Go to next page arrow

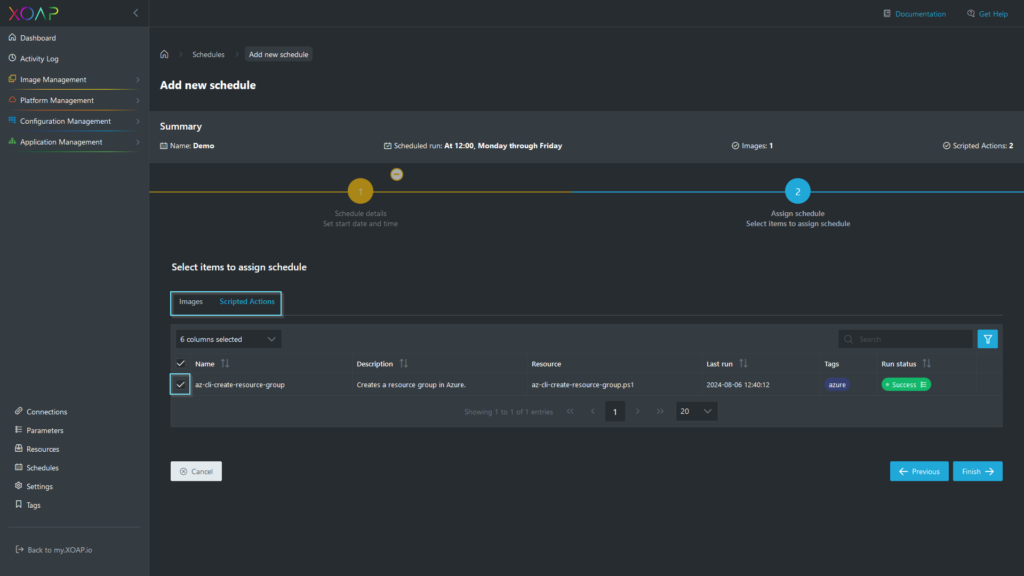tap(638, 411)
